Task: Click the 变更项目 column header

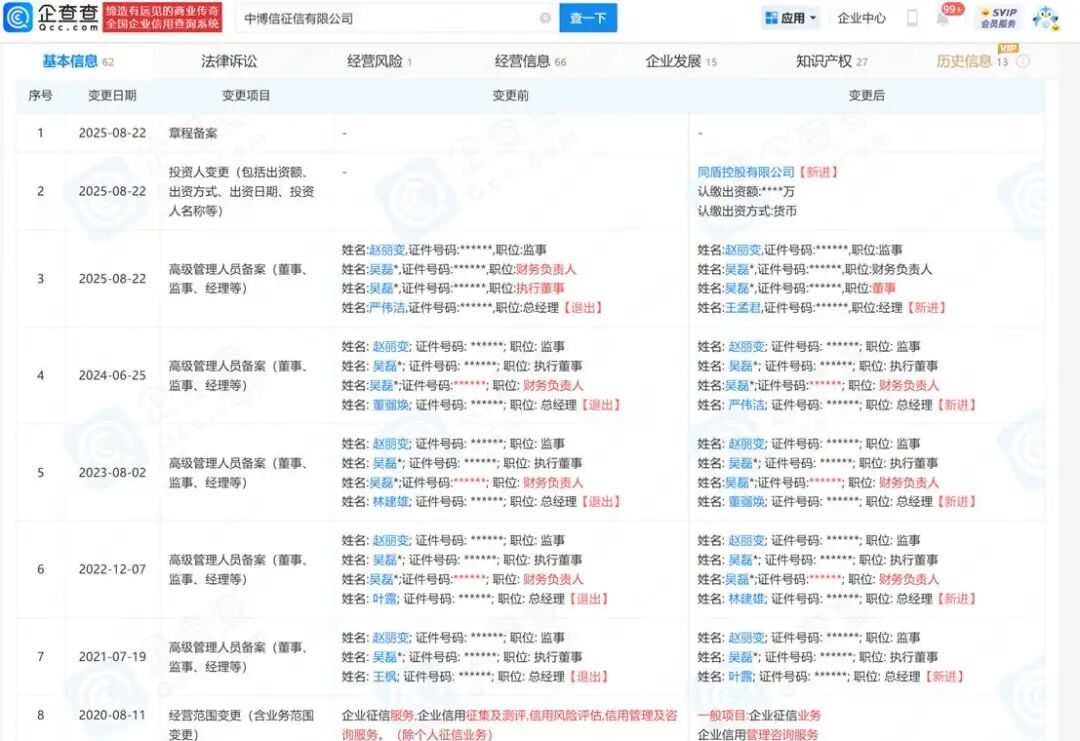Action: coord(246,96)
